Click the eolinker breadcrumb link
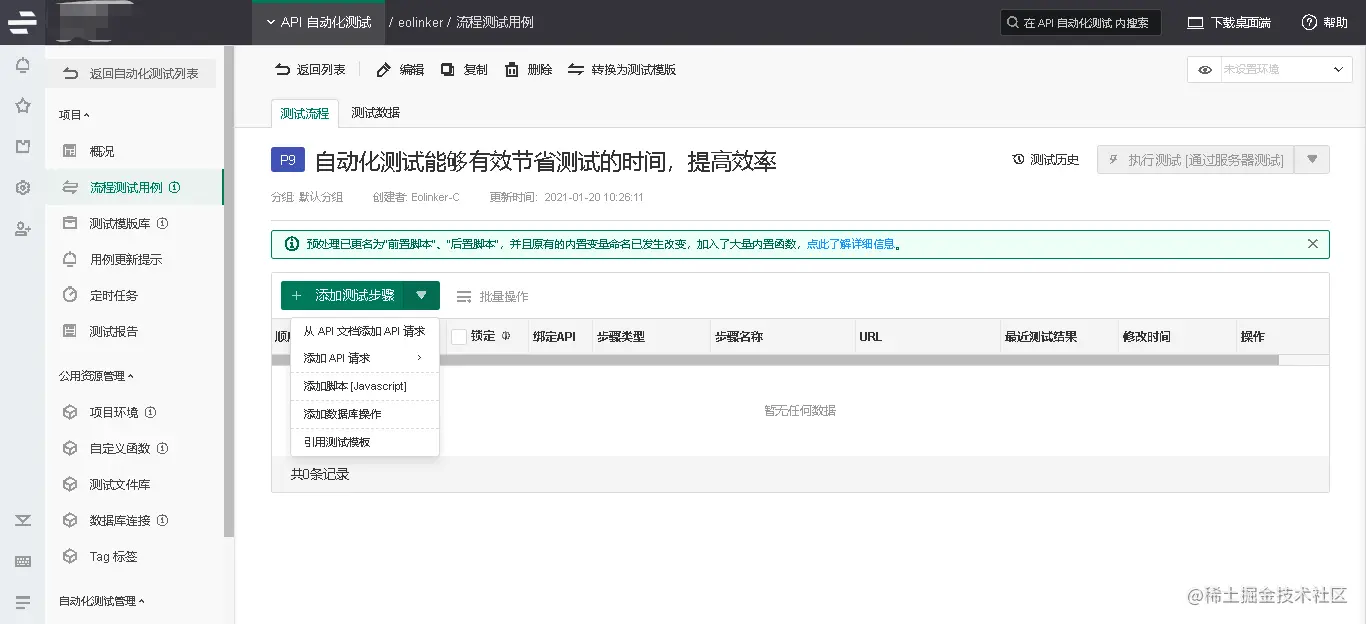The width and height of the screenshot is (1366, 624). pos(421,22)
